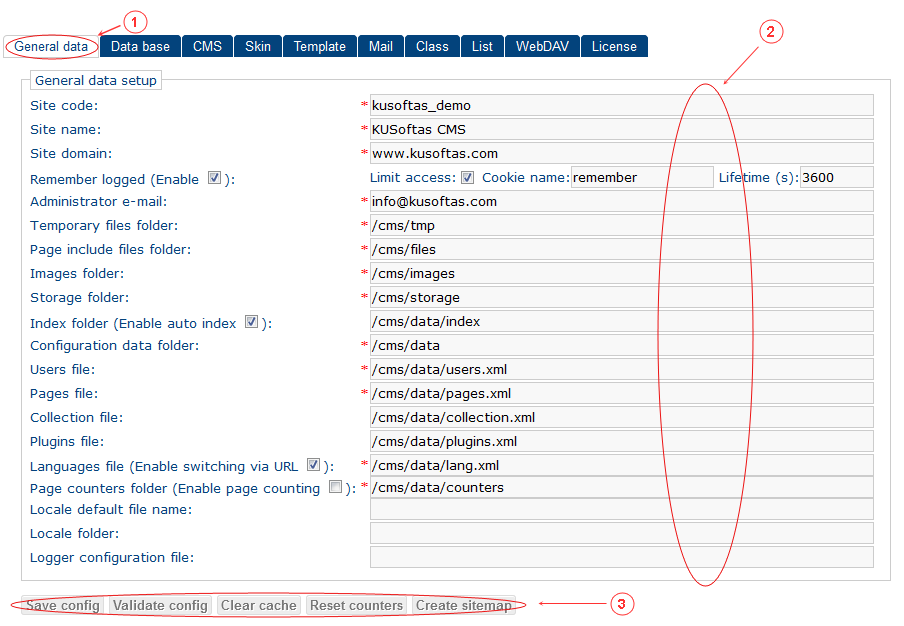Screen dimensions: 904x626
Task: Toggle Enable switching via URL checkbox
Action: click(313, 465)
